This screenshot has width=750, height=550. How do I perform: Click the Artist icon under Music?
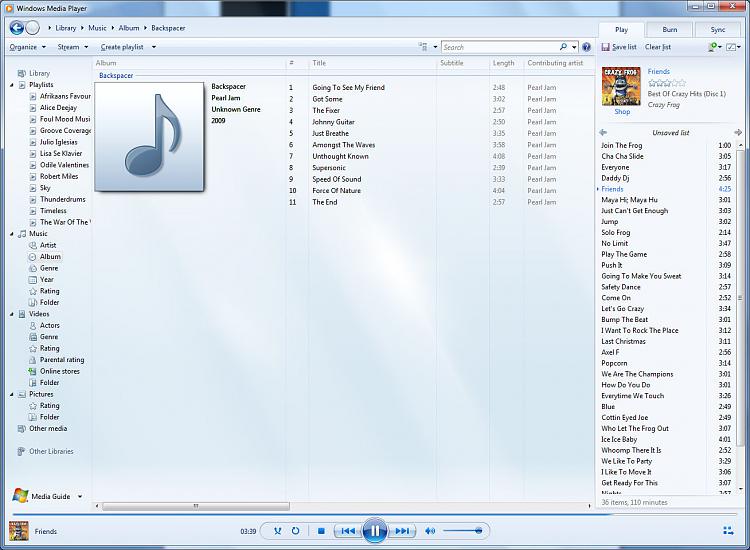[33, 245]
